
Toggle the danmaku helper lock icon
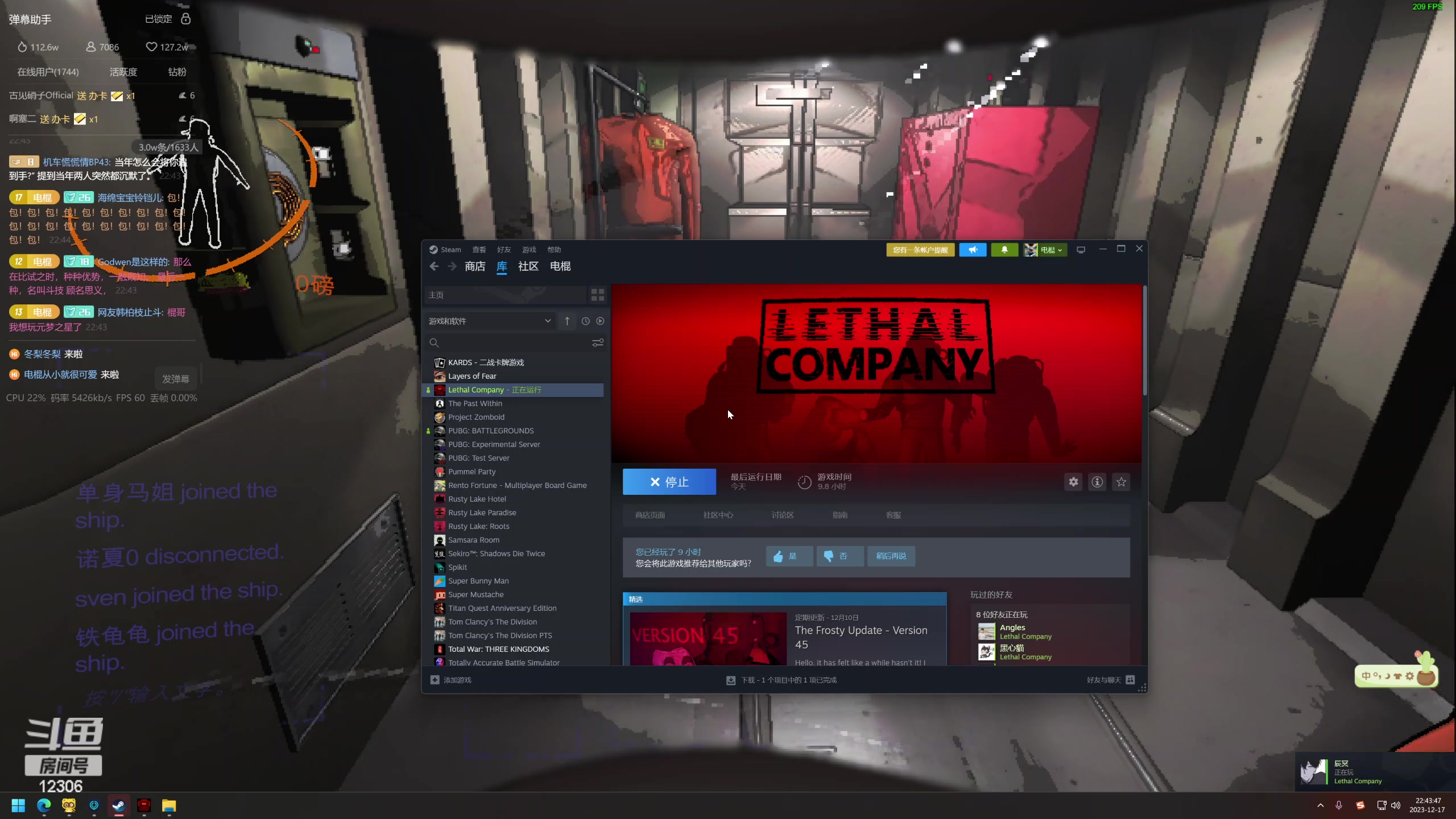point(185,19)
